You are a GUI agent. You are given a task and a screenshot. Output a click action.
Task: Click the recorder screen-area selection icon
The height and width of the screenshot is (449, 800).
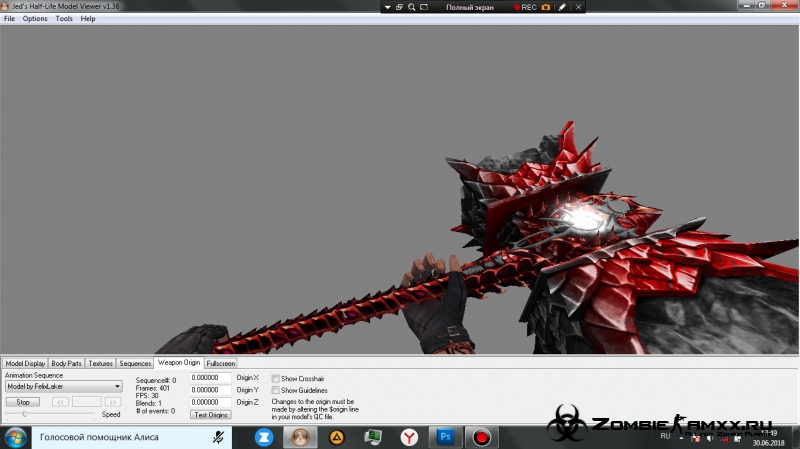(x=424, y=7)
